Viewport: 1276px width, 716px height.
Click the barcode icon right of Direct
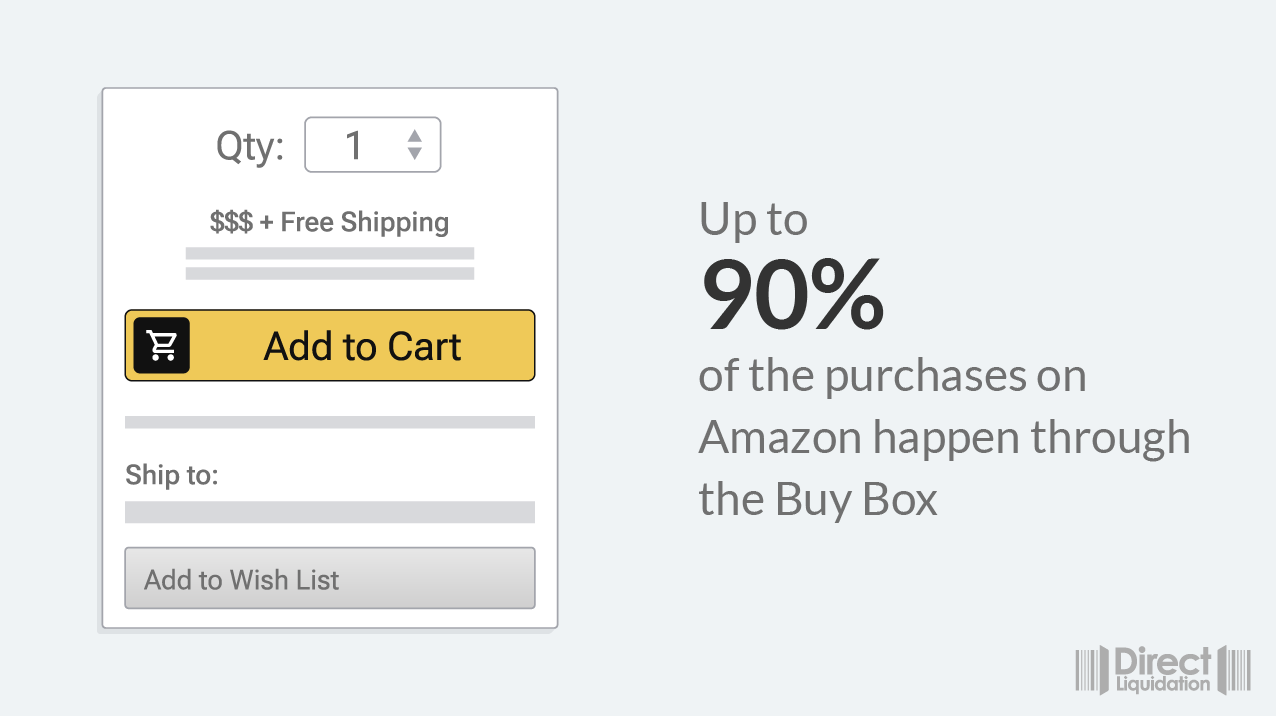(1237, 670)
